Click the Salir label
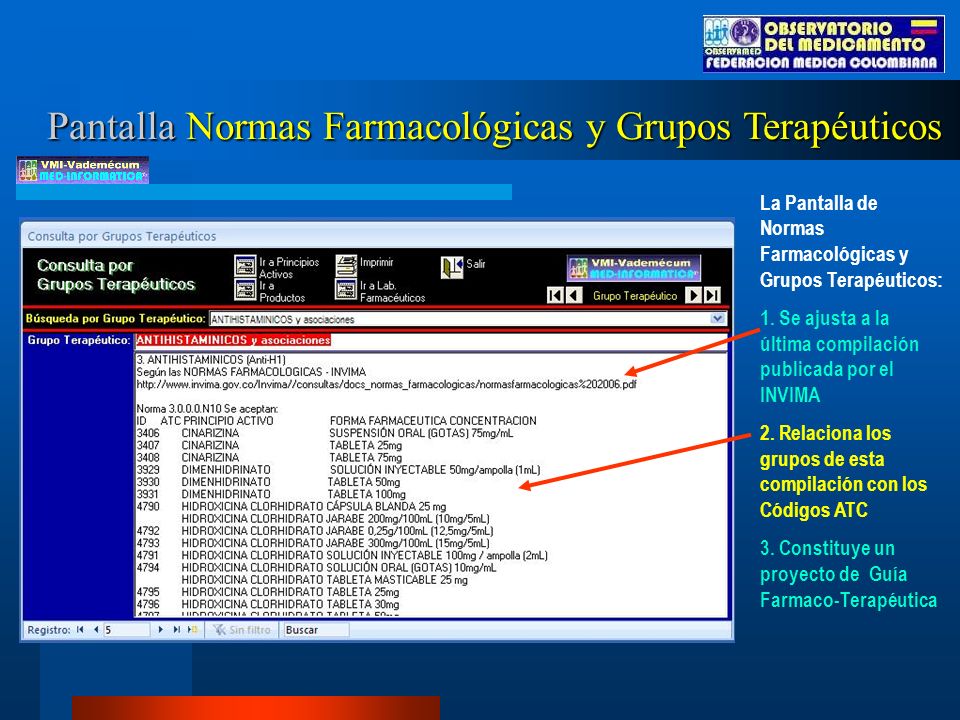 point(476,264)
